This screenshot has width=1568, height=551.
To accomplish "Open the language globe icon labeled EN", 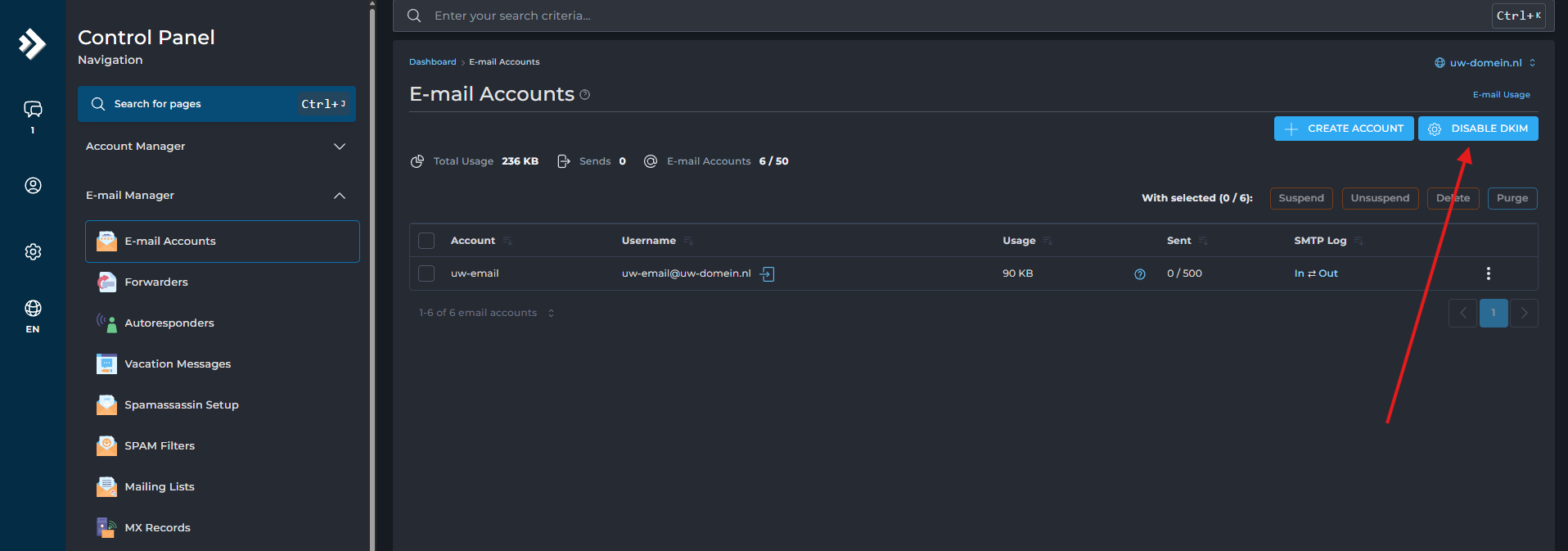I will pyautogui.click(x=33, y=309).
